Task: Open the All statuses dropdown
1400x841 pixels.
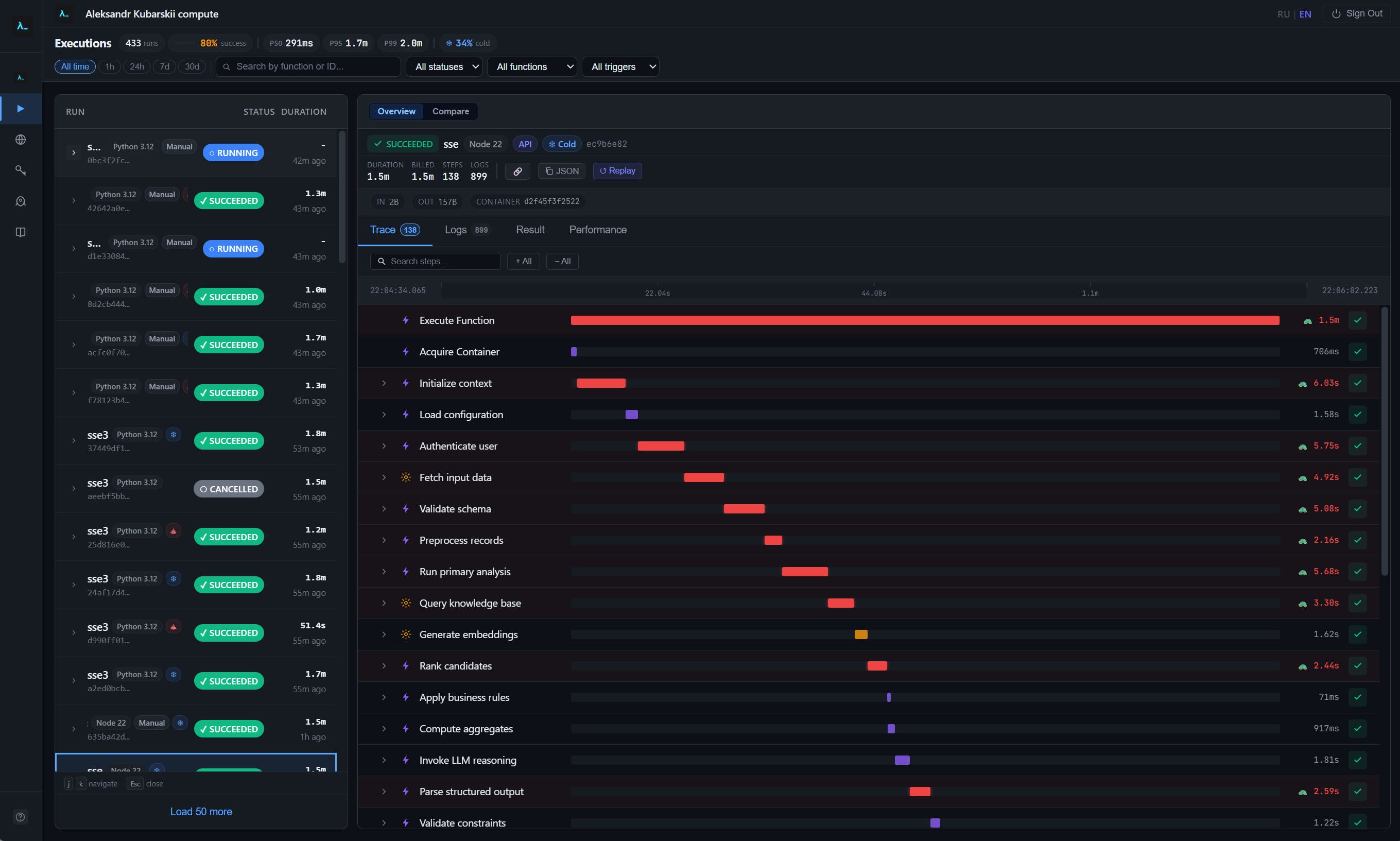Action: (x=444, y=67)
